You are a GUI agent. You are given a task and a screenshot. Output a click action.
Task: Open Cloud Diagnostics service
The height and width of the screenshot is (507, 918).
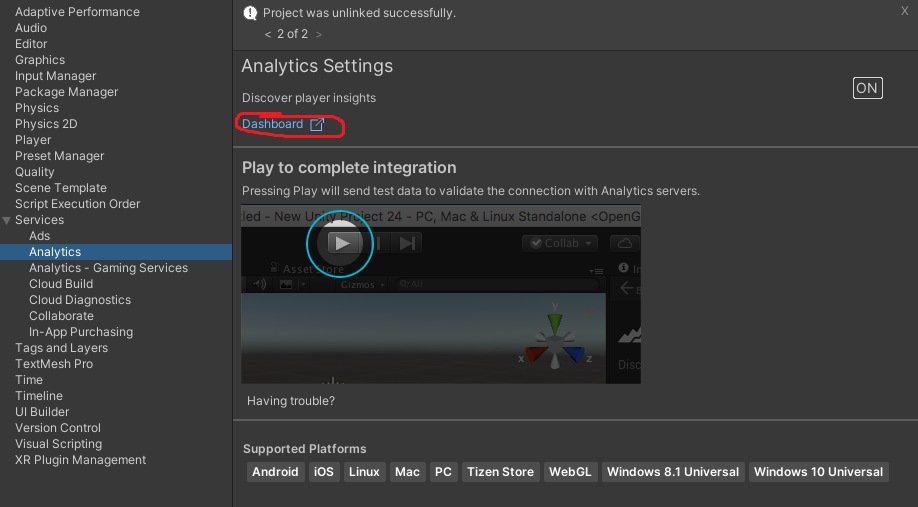[x=80, y=300]
